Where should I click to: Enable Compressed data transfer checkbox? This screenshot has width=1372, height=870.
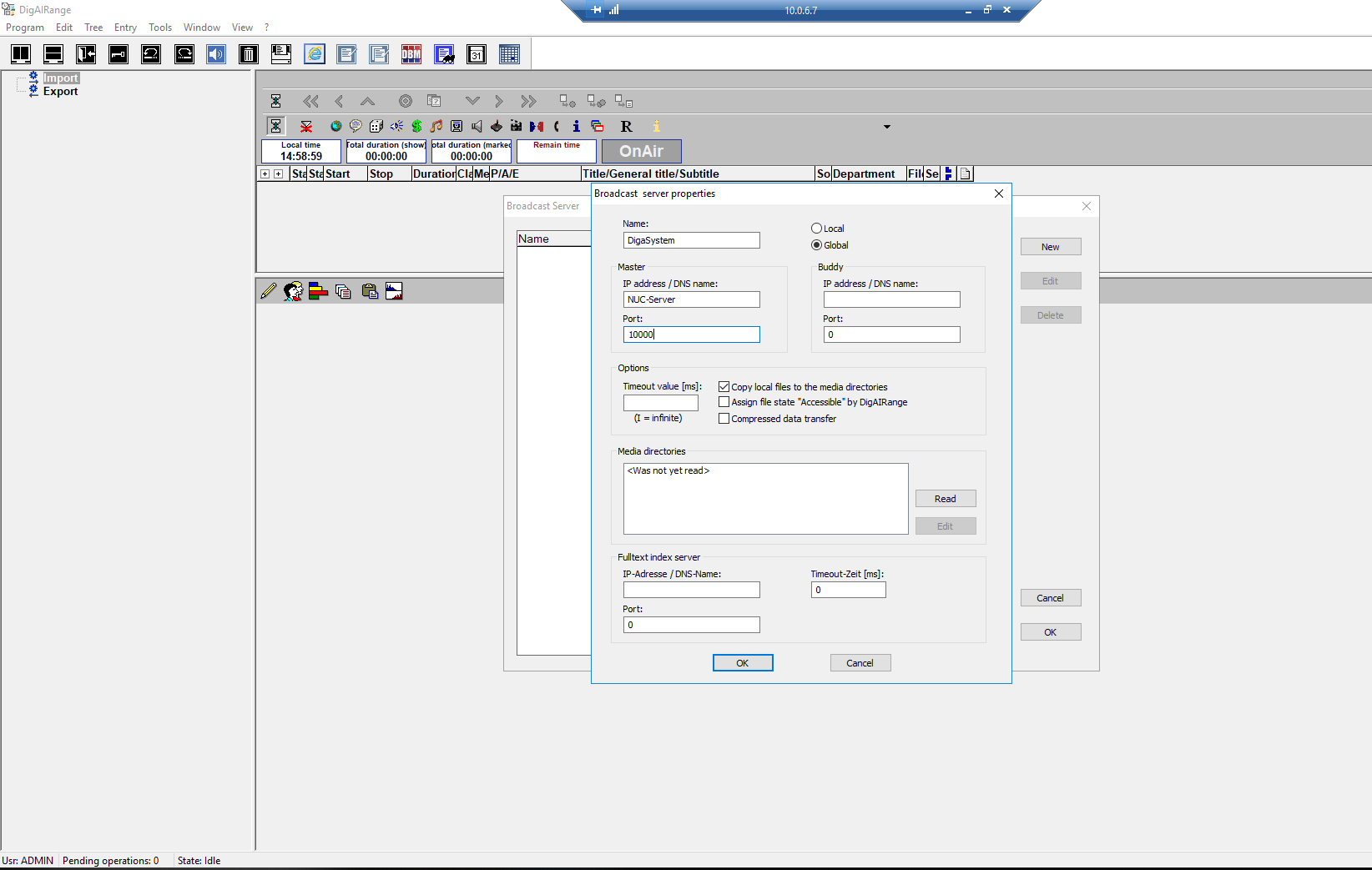click(724, 419)
